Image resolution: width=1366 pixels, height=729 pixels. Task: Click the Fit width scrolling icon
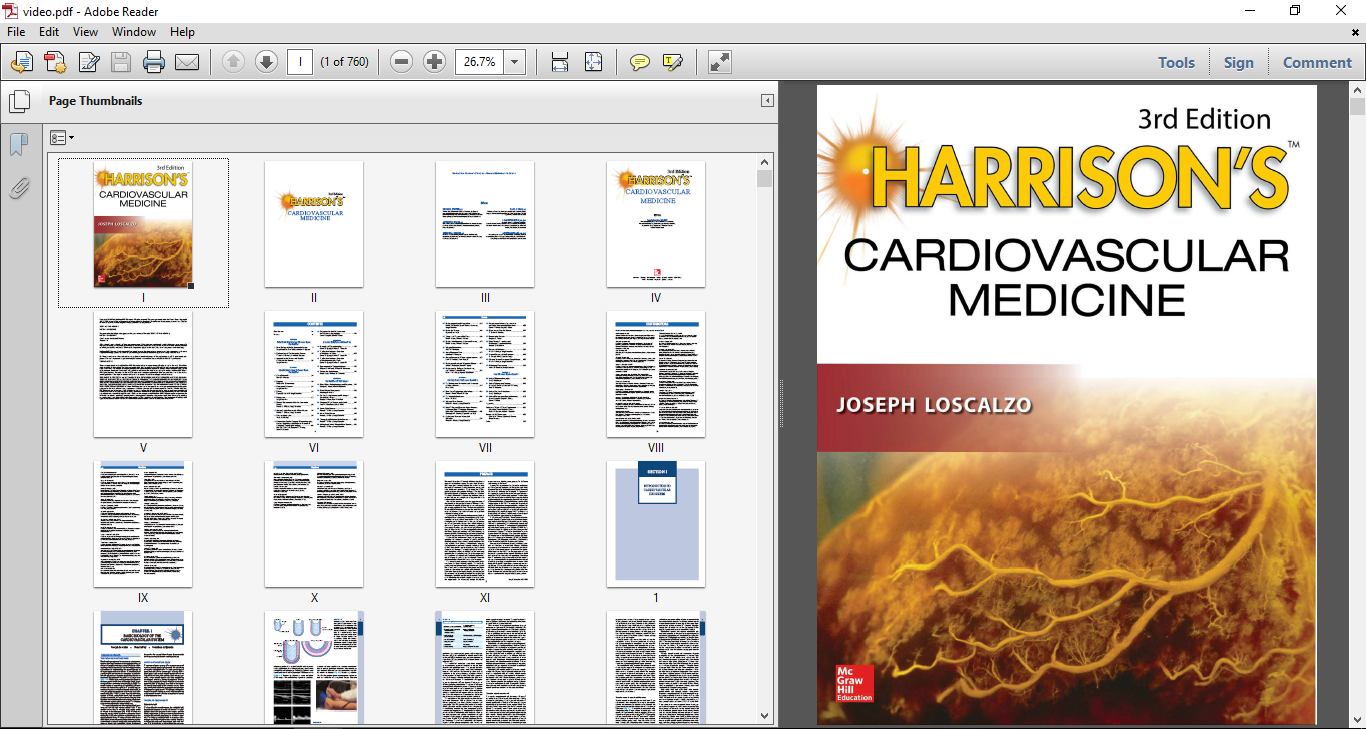coord(560,62)
